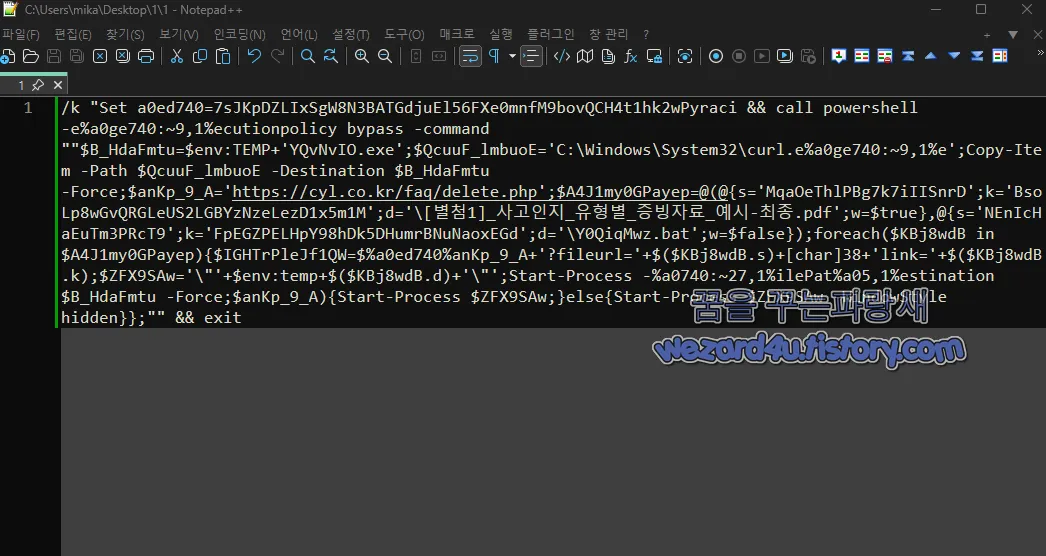Viewport: 1046px width, 556px height.
Task: Close the document with menu-bar X
Action: tap(1037, 35)
